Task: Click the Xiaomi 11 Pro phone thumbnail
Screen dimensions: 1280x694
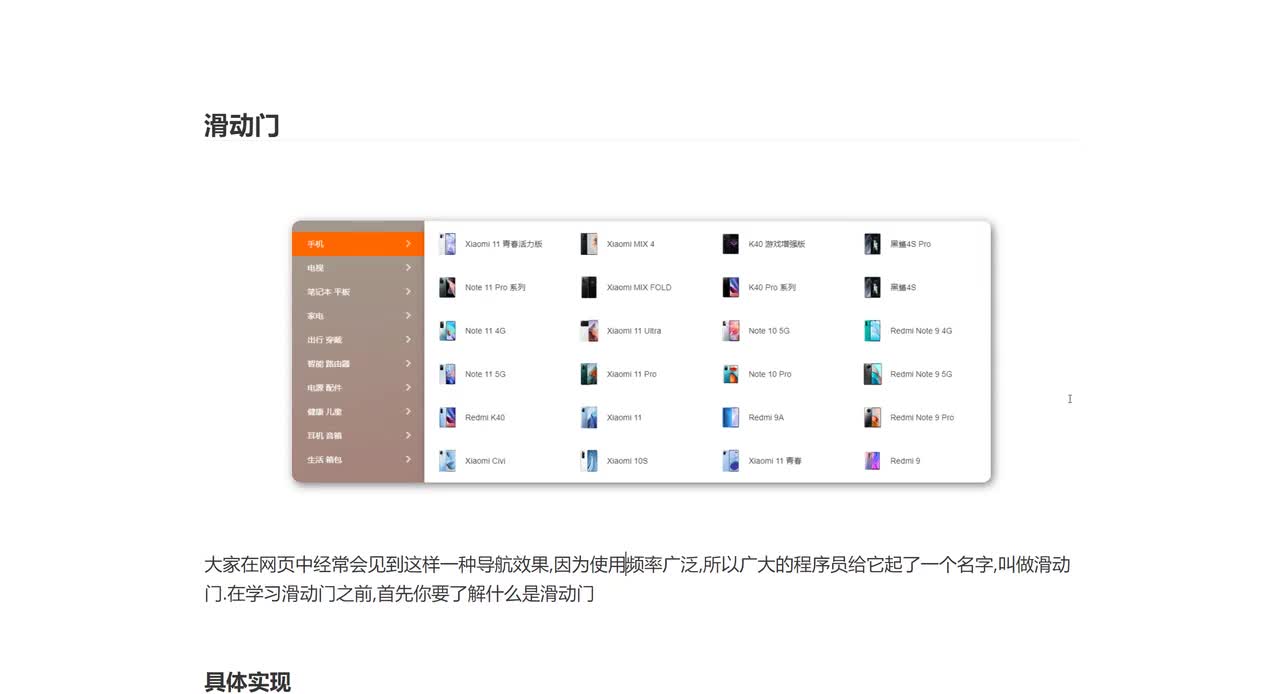Action: click(x=589, y=374)
